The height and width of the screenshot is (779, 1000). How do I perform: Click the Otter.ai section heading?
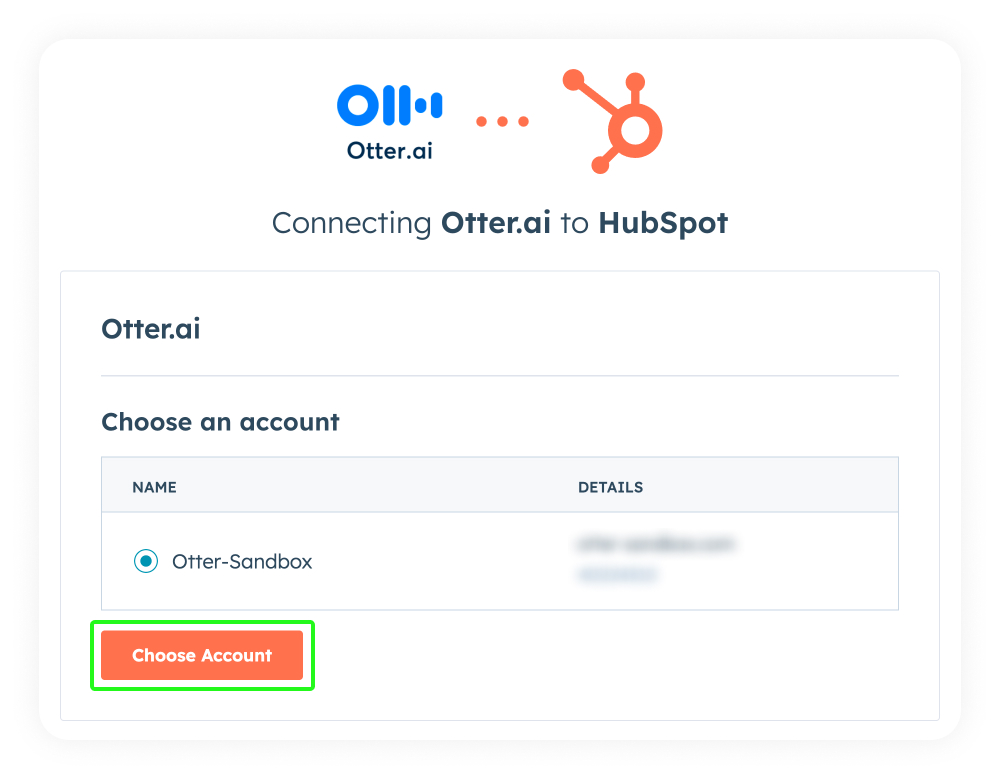(x=151, y=329)
